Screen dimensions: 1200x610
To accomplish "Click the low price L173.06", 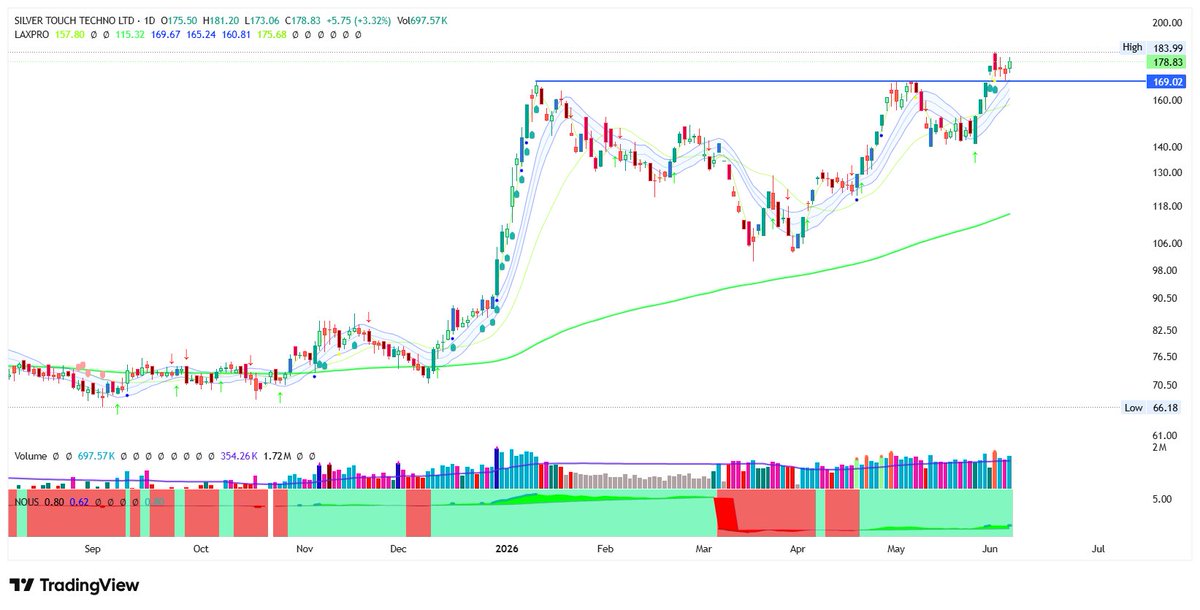I will pyautogui.click(x=260, y=20).
